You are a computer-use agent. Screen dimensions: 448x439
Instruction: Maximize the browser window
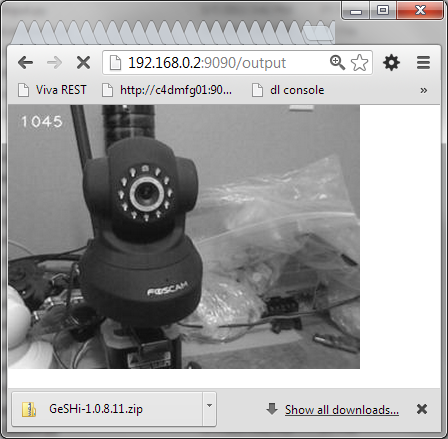pos(383,10)
